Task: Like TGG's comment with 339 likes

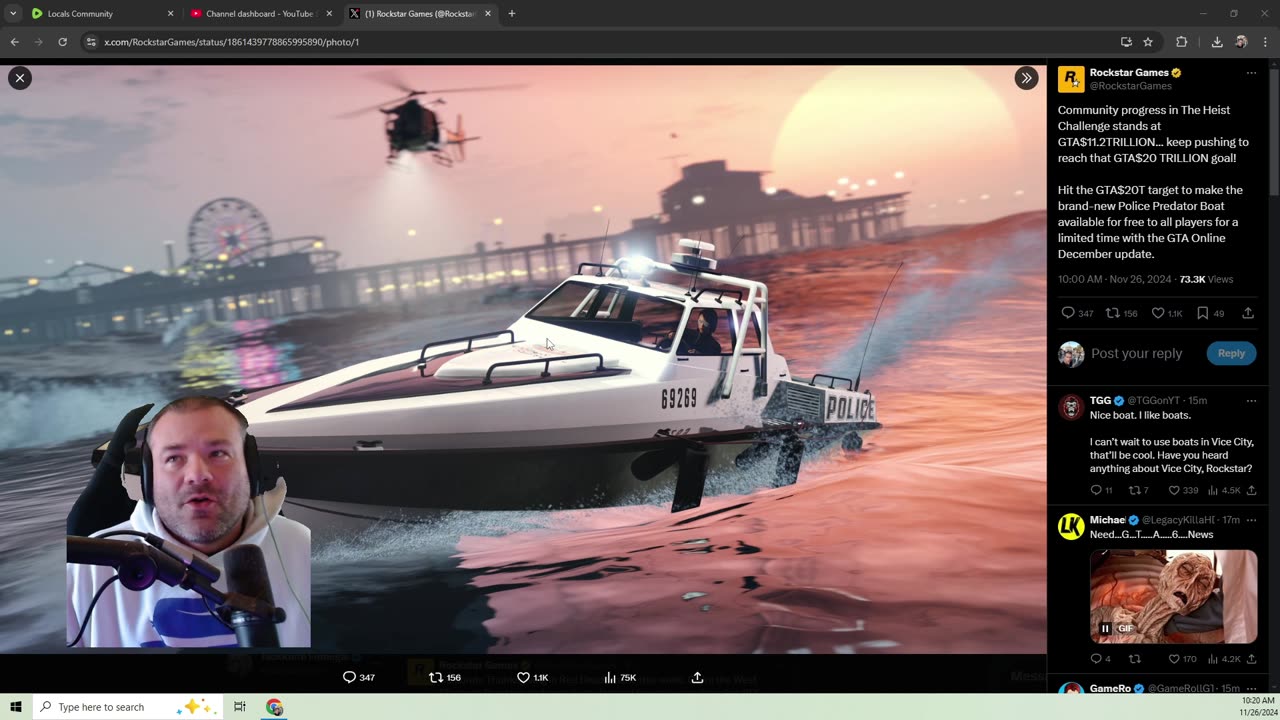Action: [x=1182, y=490]
